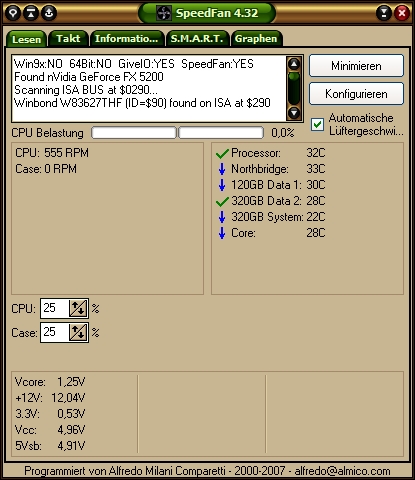Click the 'Northbridge: 33C' temperature text
Image resolution: width=415 pixels, height=480 pixels.
(278, 169)
